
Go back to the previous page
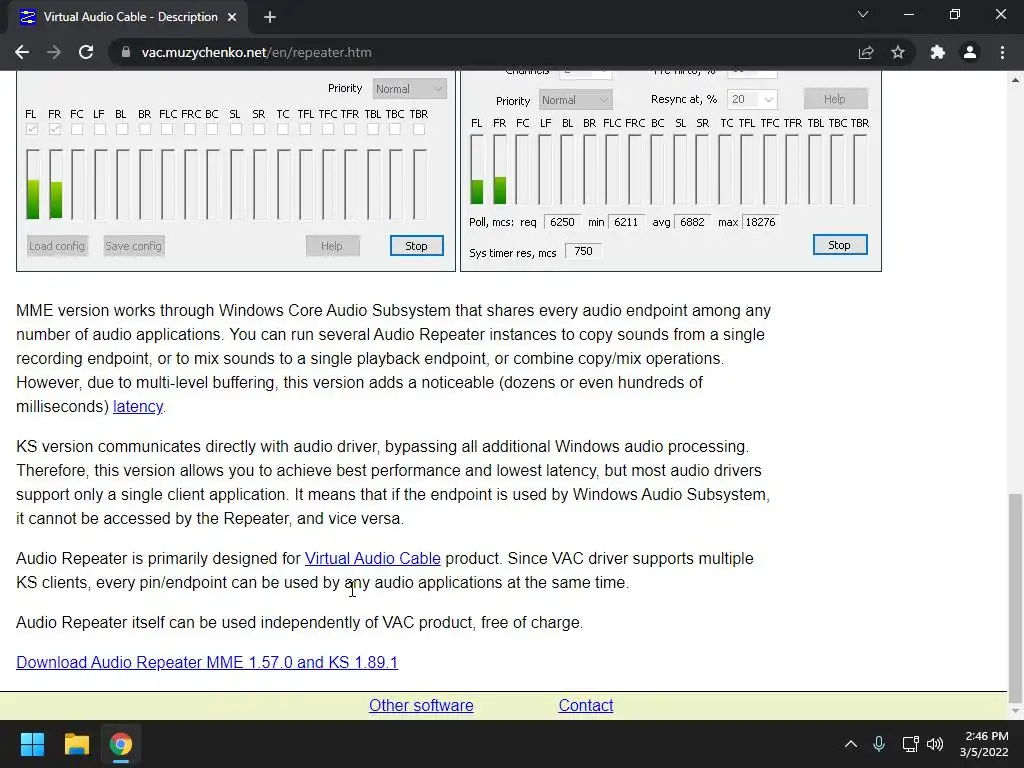tap(22, 52)
